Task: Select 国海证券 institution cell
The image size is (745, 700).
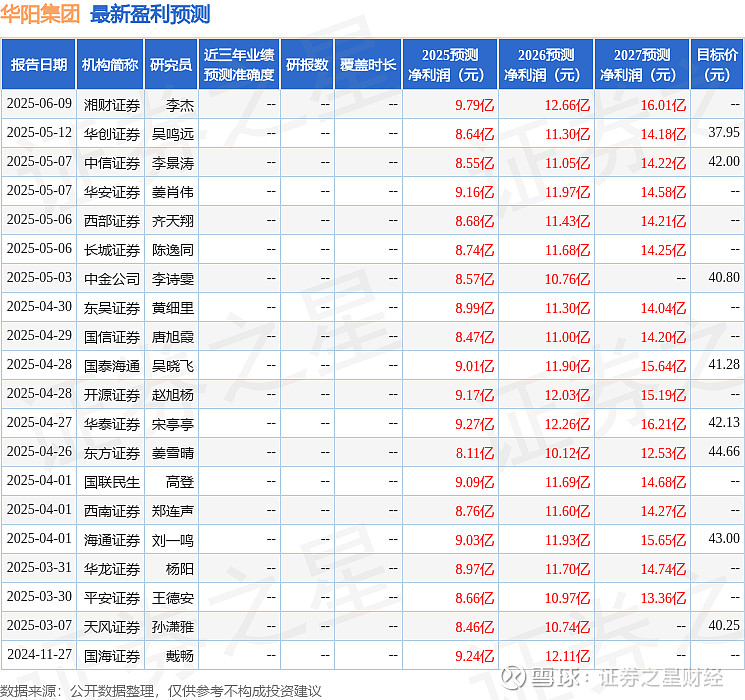Action: (112, 655)
